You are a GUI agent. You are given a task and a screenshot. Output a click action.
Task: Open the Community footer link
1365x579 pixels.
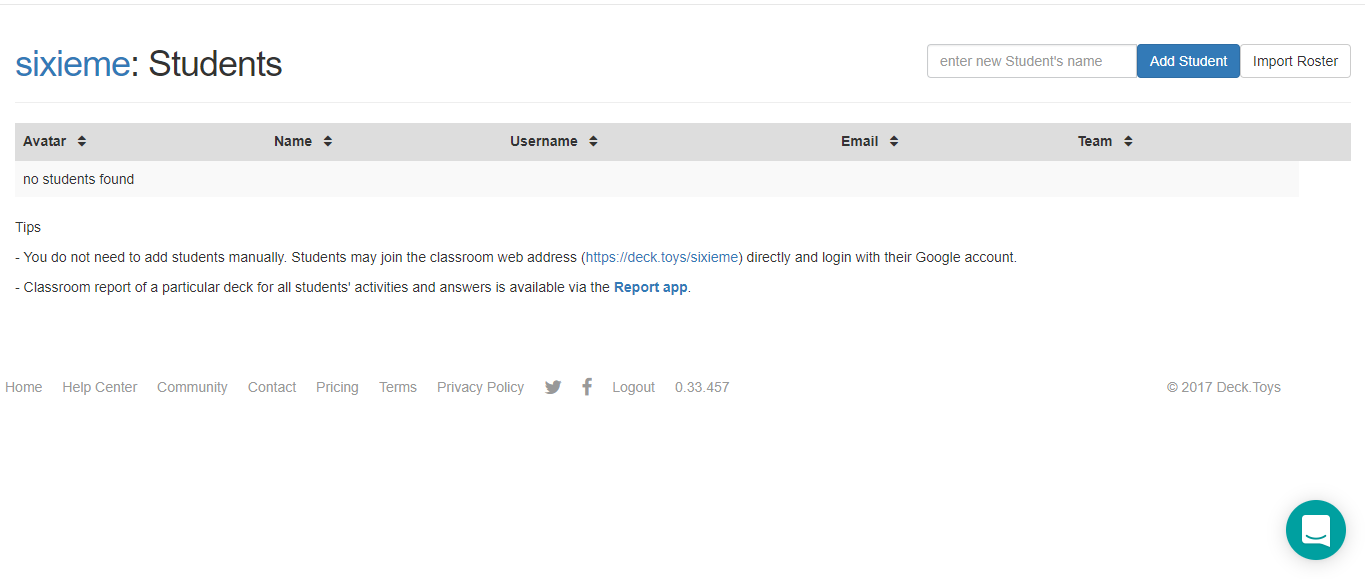point(192,387)
